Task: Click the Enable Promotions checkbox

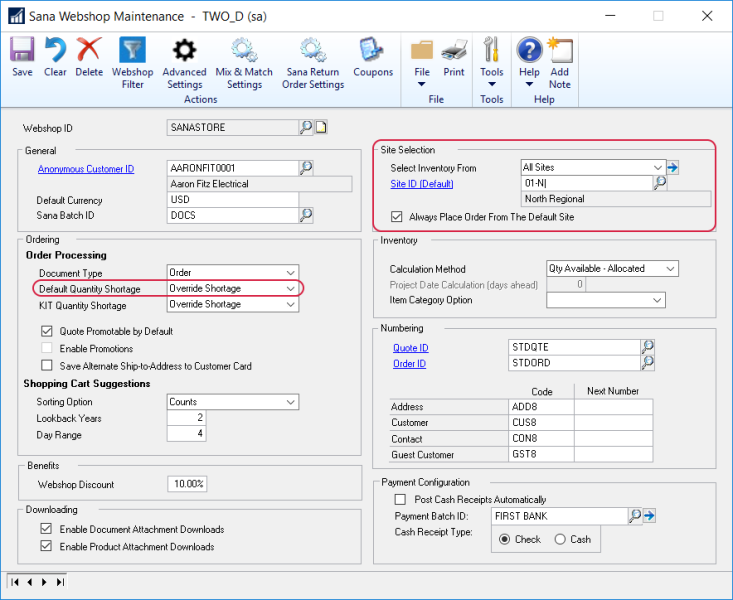Action: pos(46,348)
